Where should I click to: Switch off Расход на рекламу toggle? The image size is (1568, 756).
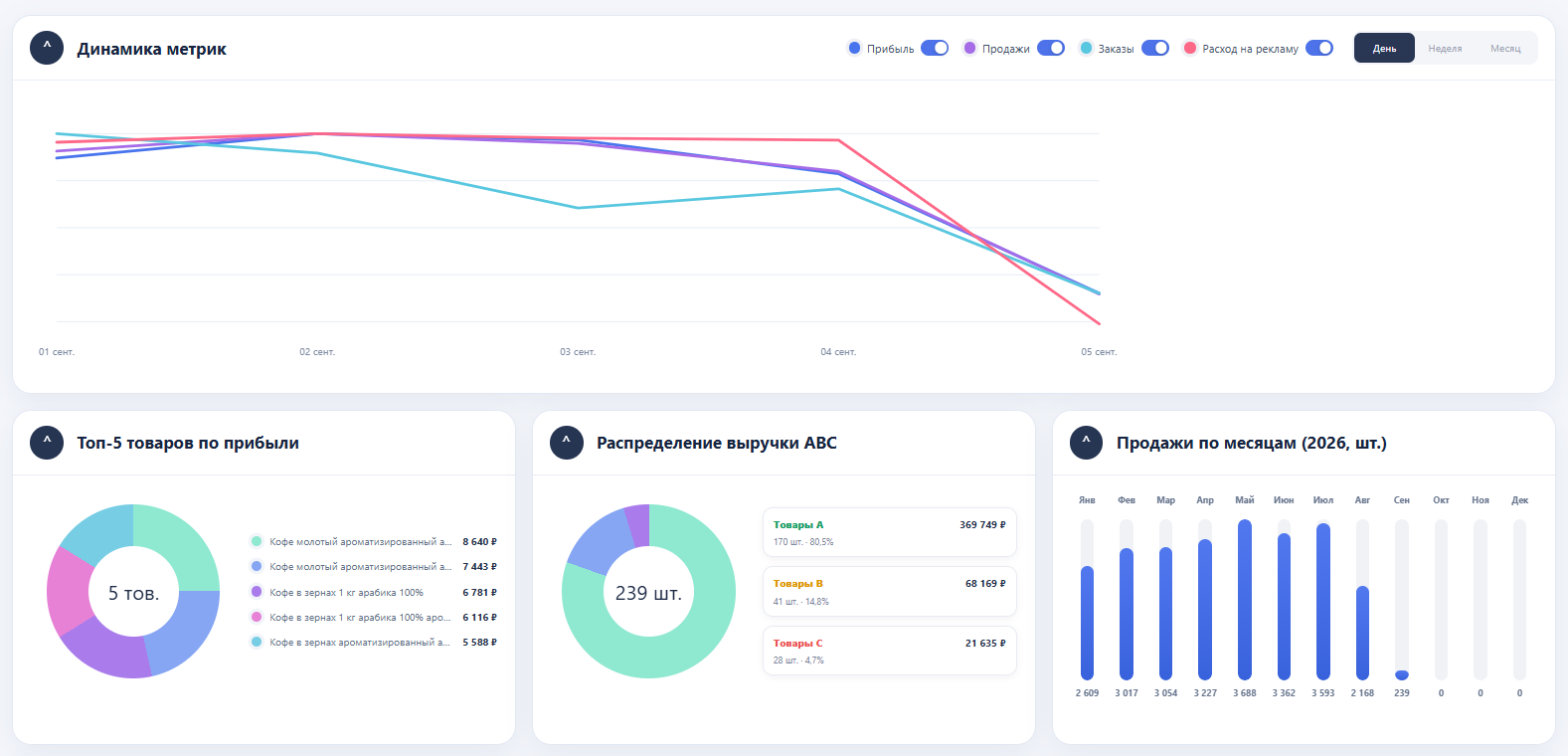pos(1319,48)
